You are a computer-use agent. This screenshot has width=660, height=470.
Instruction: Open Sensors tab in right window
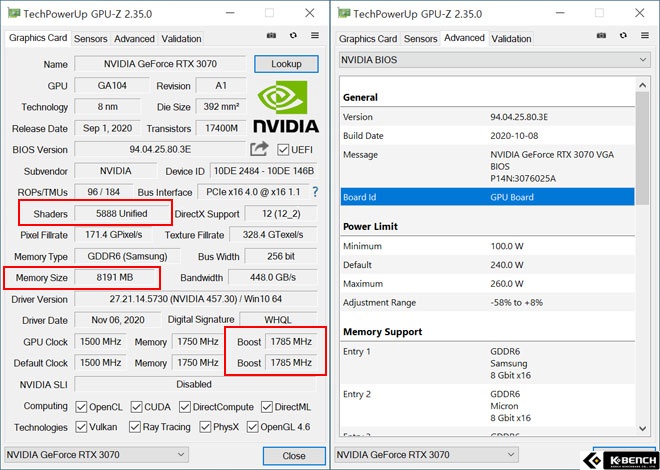(x=420, y=39)
